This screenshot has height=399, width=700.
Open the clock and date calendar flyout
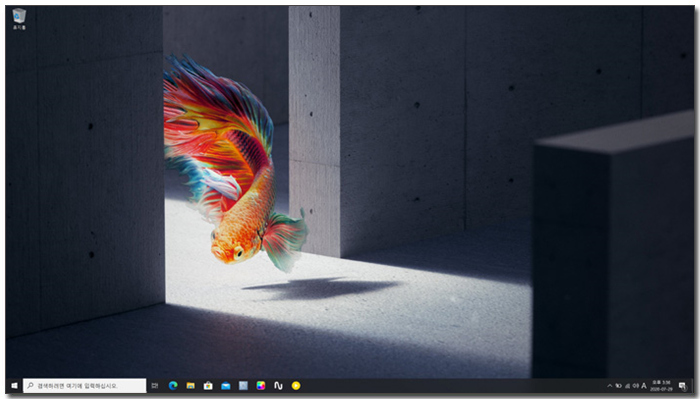(x=662, y=386)
